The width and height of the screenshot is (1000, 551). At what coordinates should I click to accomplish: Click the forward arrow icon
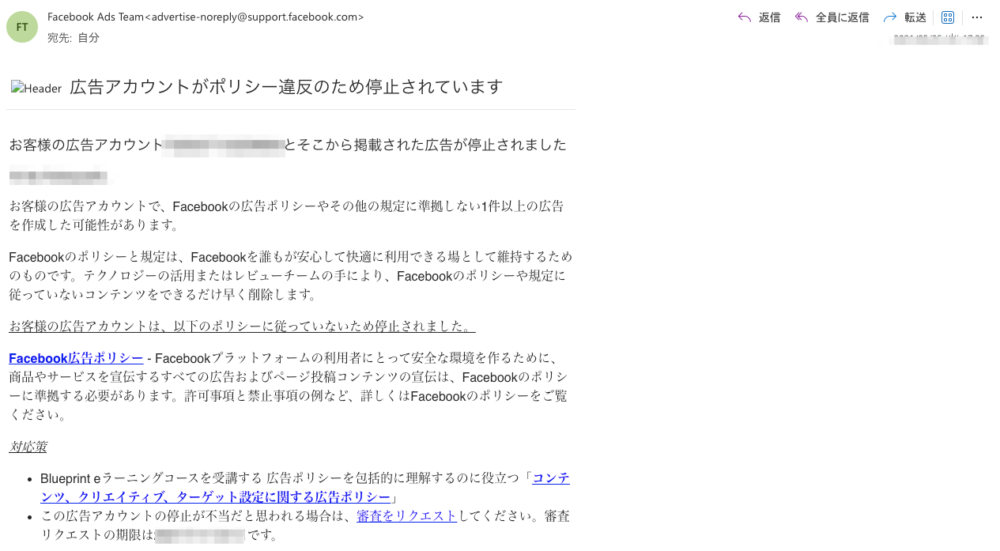click(x=890, y=17)
